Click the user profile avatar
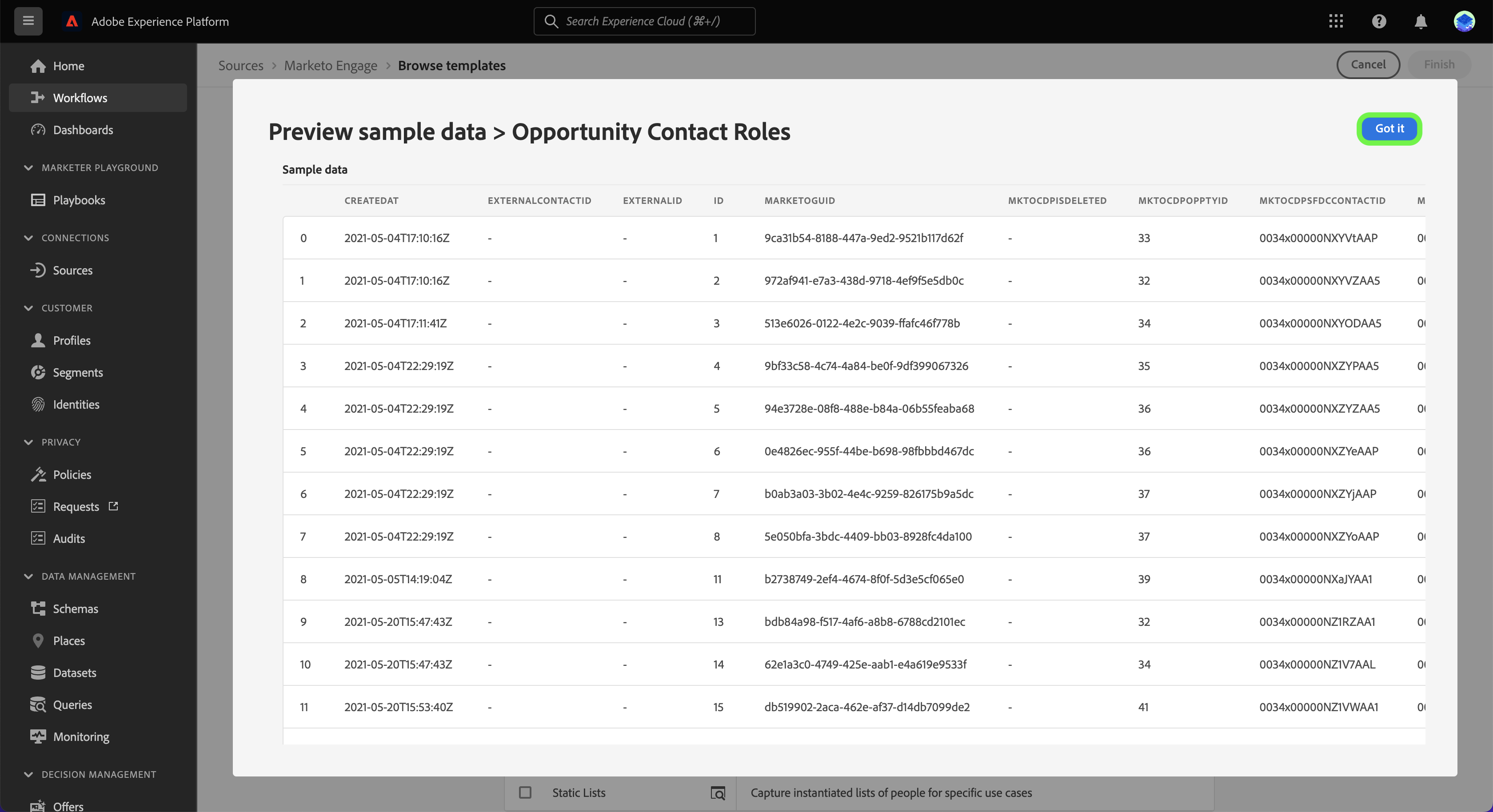1493x812 pixels. 1464,21
